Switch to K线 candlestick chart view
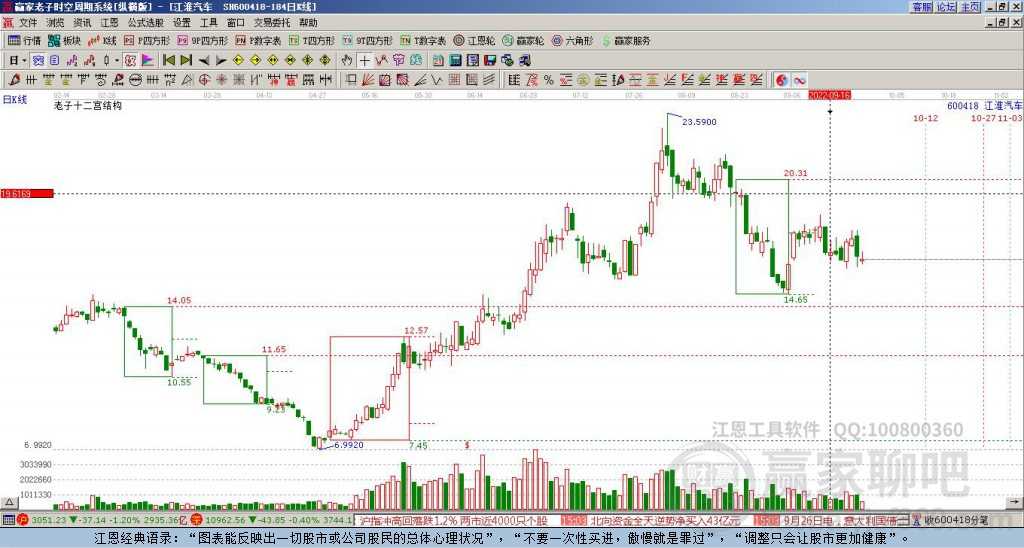This screenshot has height=548, width=1024. [x=103, y=41]
